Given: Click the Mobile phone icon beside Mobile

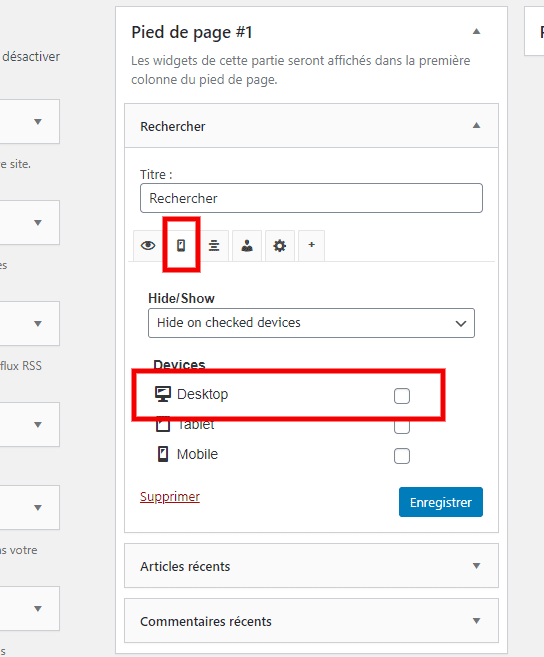Looking at the screenshot, I should click(x=163, y=454).
